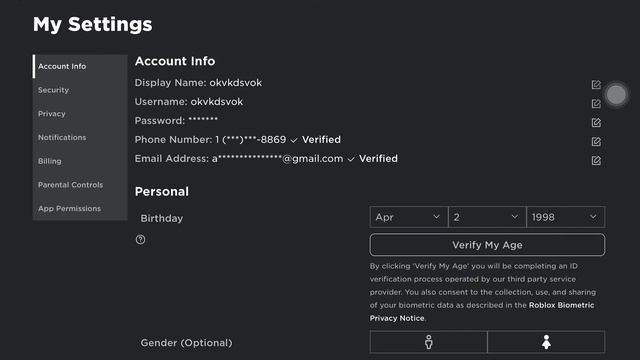
Task: Select the male gender icon
Action: click(x=429, y=342)
